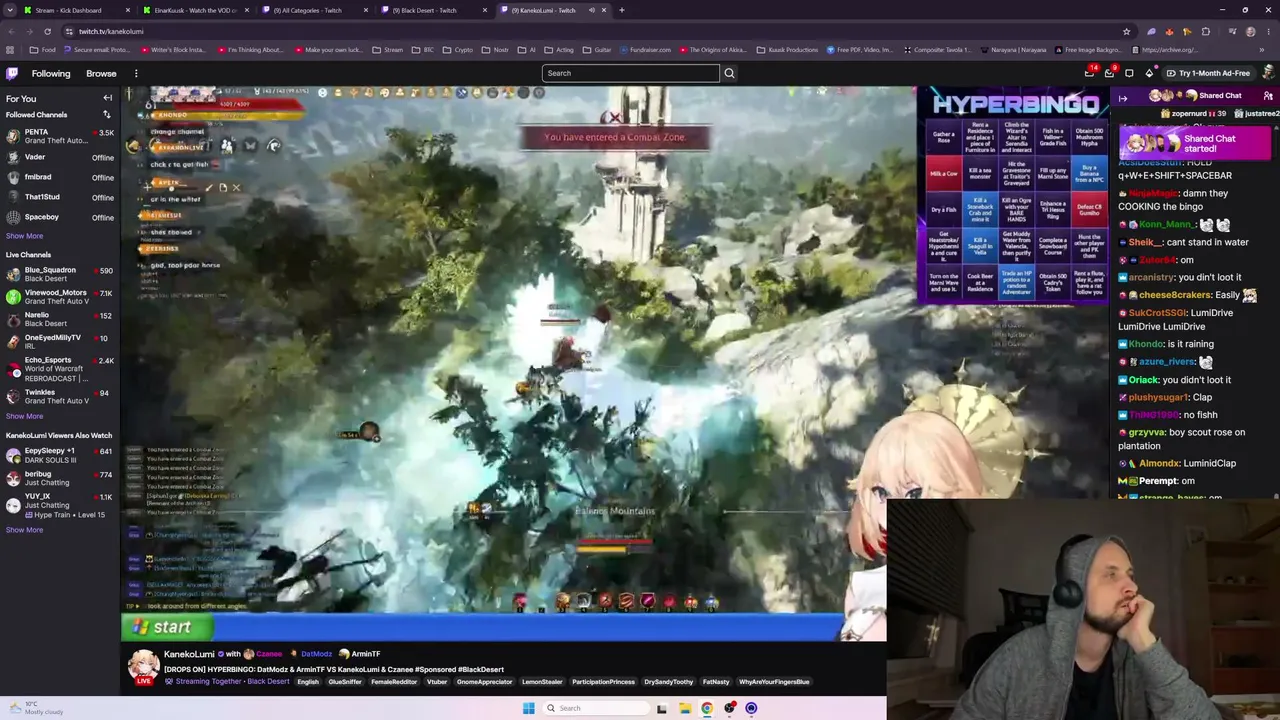Open the Twitch more options menu
1280x720 pixels.
[136, 73]
